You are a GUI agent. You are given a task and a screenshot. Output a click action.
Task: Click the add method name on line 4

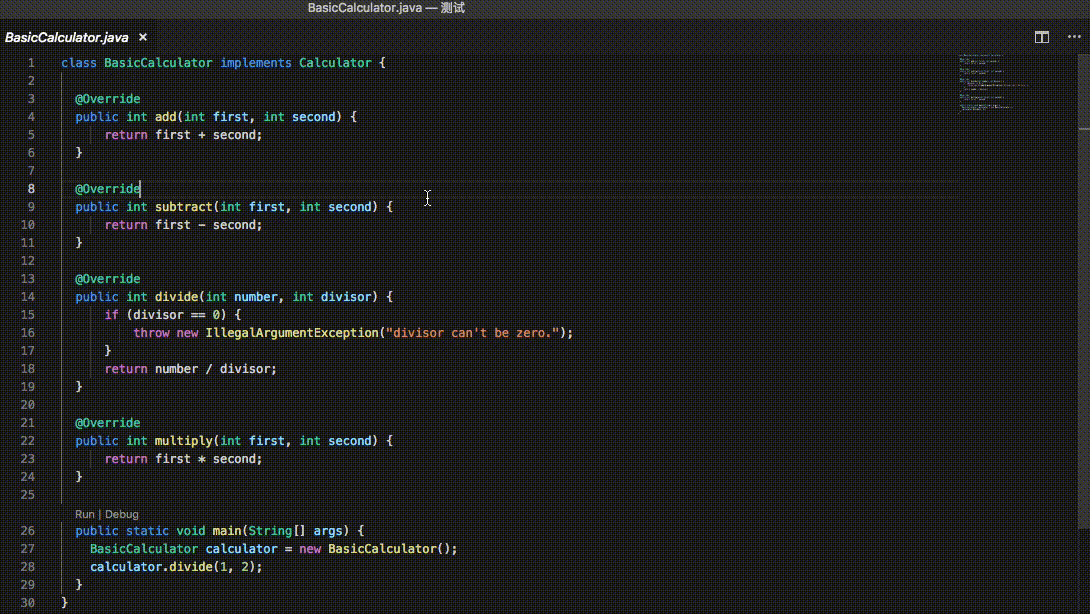(165, 117)
